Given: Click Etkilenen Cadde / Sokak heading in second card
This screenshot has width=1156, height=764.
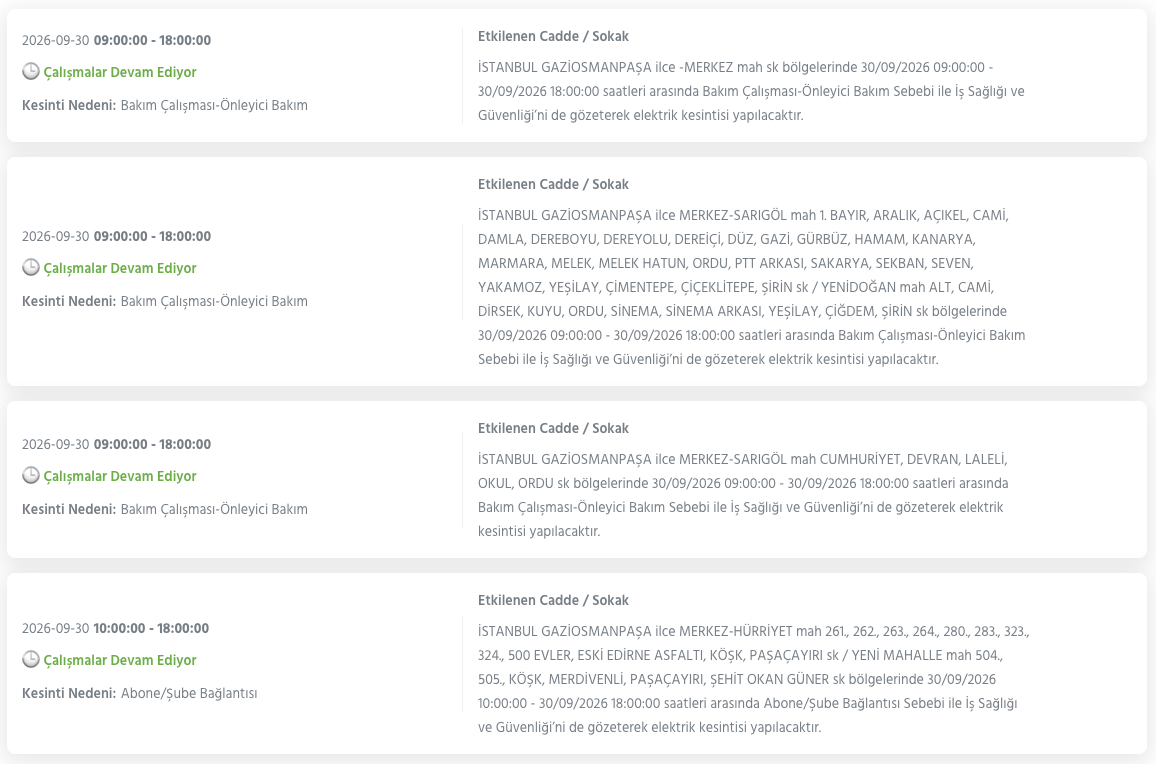Looking at the screenshot, I should point(553,184).
